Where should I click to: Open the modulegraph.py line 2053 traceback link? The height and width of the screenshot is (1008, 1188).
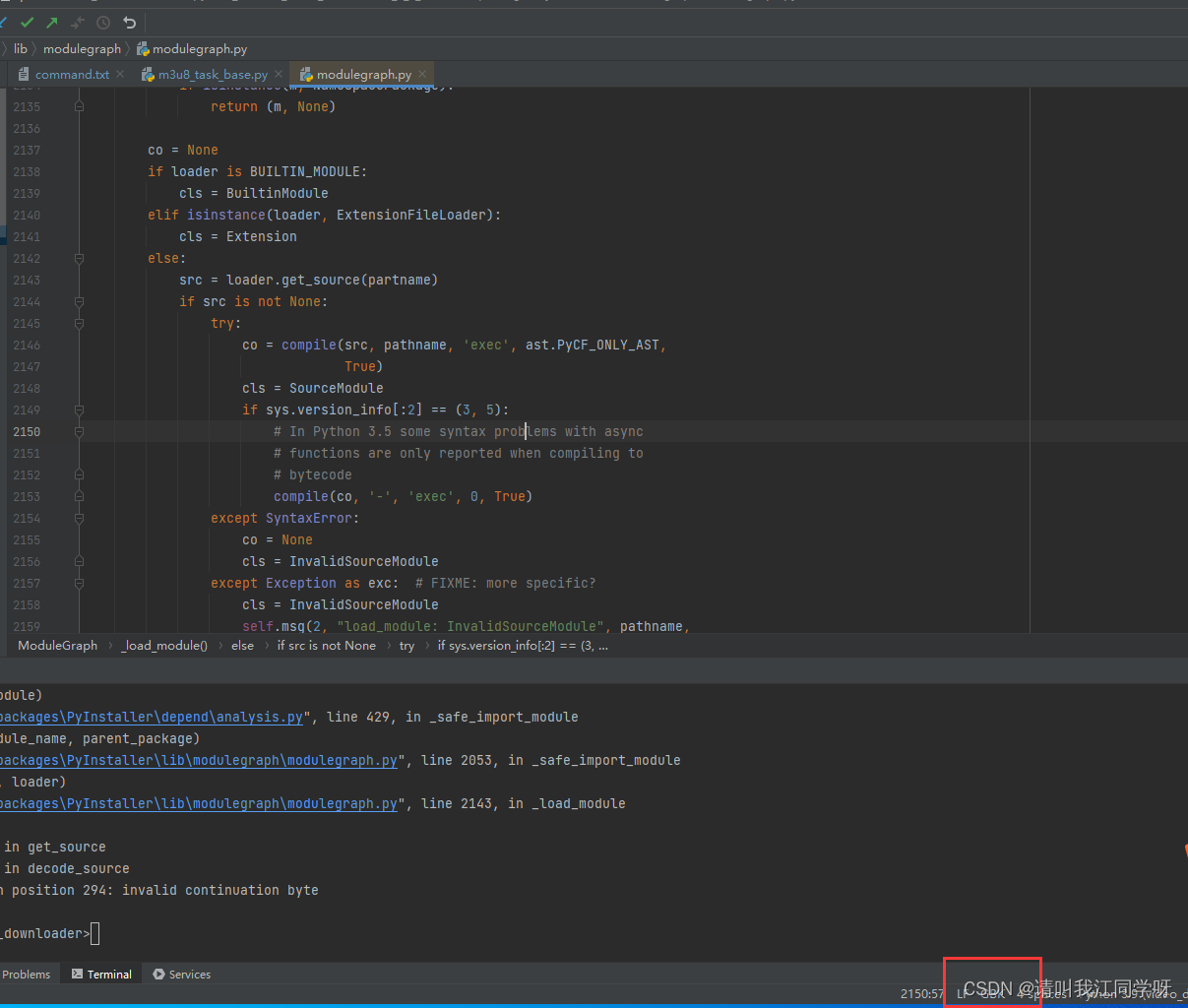click(x=197, y=760)
